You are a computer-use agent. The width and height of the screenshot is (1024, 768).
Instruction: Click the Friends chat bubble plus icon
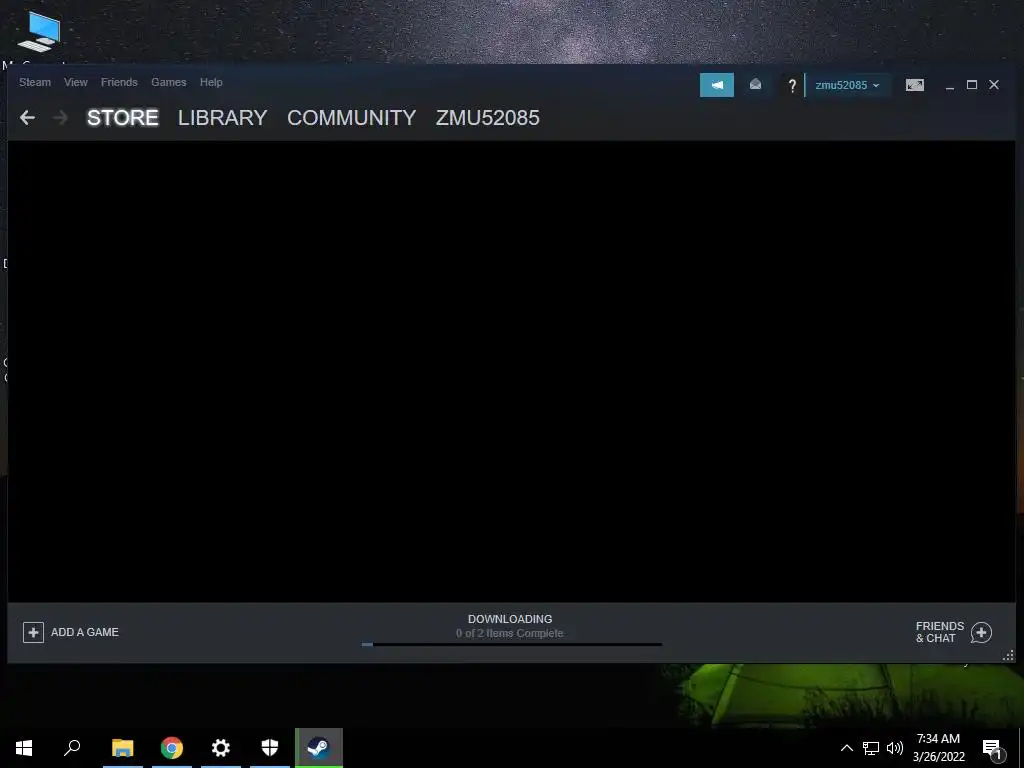(x=981, y=632)
